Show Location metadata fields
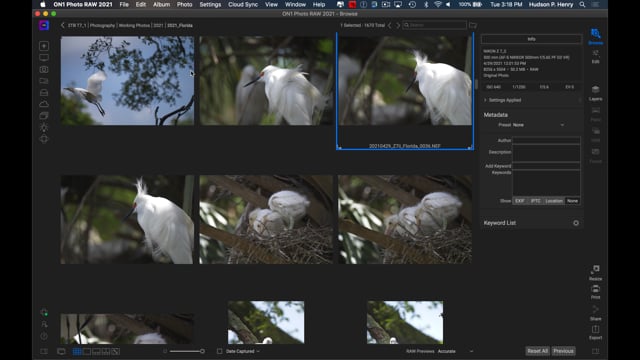This screenshot has width=640, height=360. pyautogui.click(x=554, y=201)
